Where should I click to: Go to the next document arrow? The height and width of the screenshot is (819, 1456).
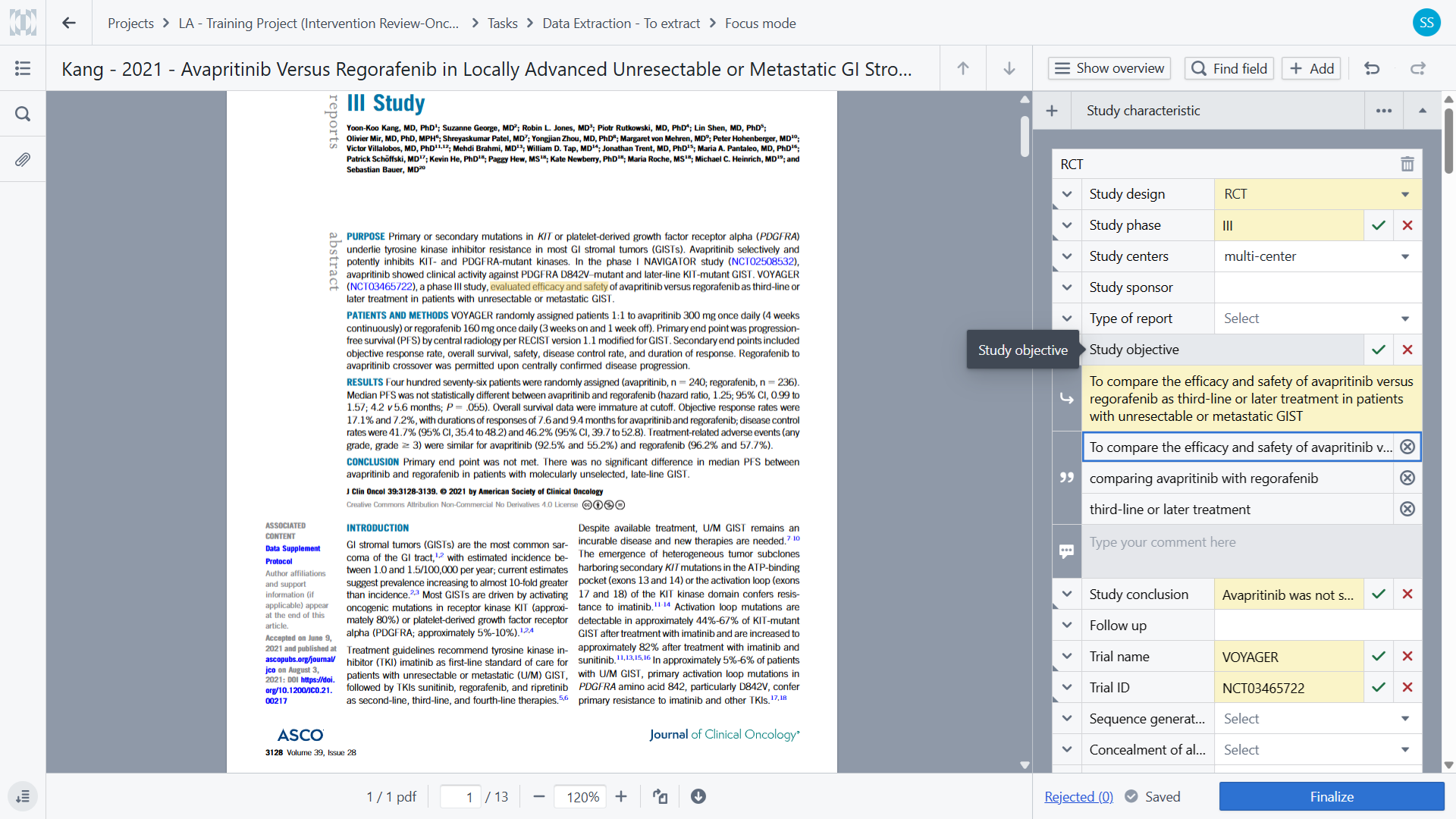[x=1009, y=68]
